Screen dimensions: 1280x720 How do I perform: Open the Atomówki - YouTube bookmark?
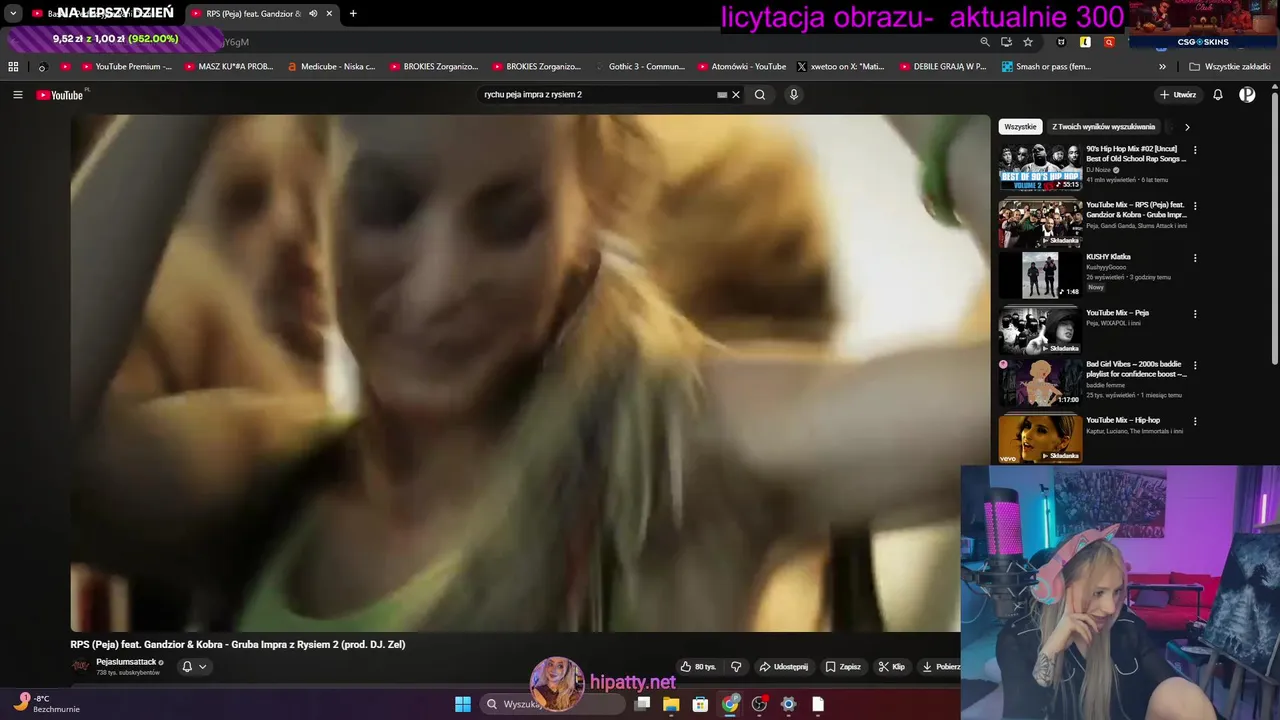[742, 67]
